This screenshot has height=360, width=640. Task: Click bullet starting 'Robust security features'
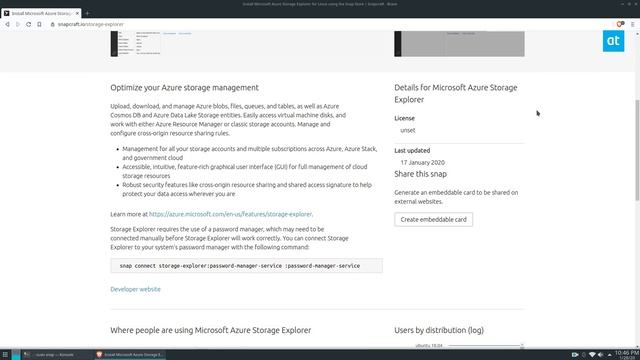[x=247, y=189]
